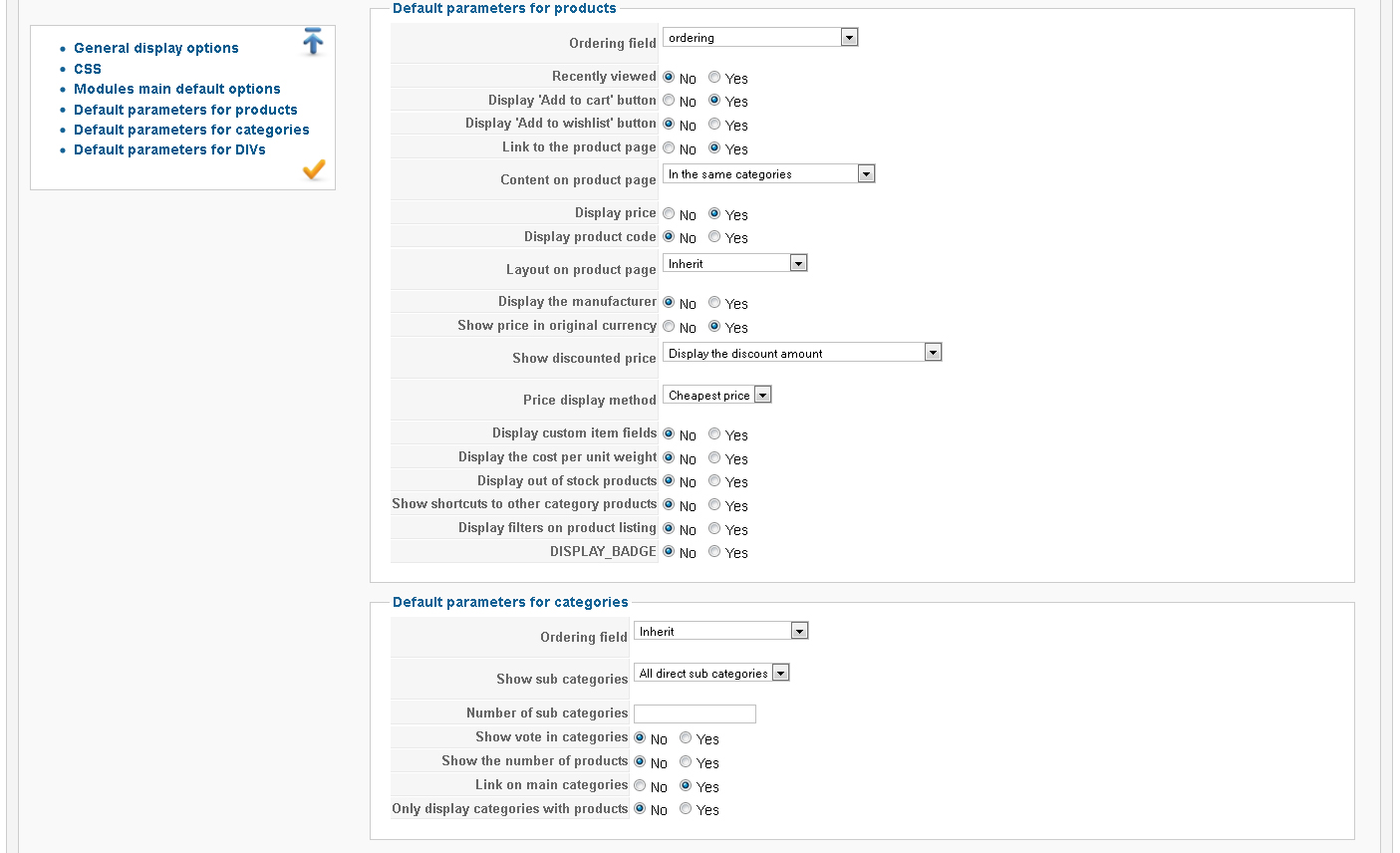Click the blue scroll-to-top arrow icon
The height and width of the screenshot is (853, 1400).
click(313, 41)
